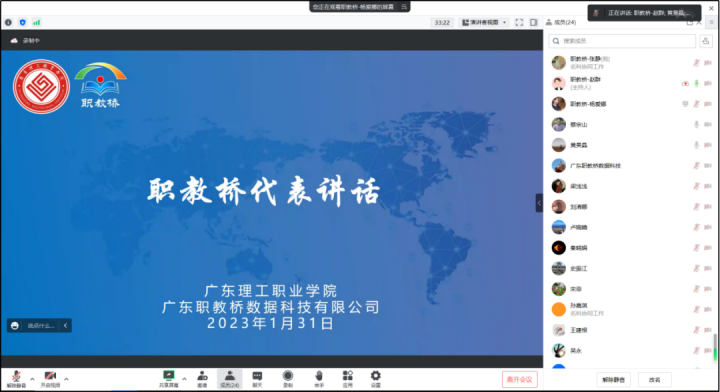The height and width of the screenshot is (392, 720).
Task: Select member 职教桥-杨爱娜 in the list
Action: (631, 104)
